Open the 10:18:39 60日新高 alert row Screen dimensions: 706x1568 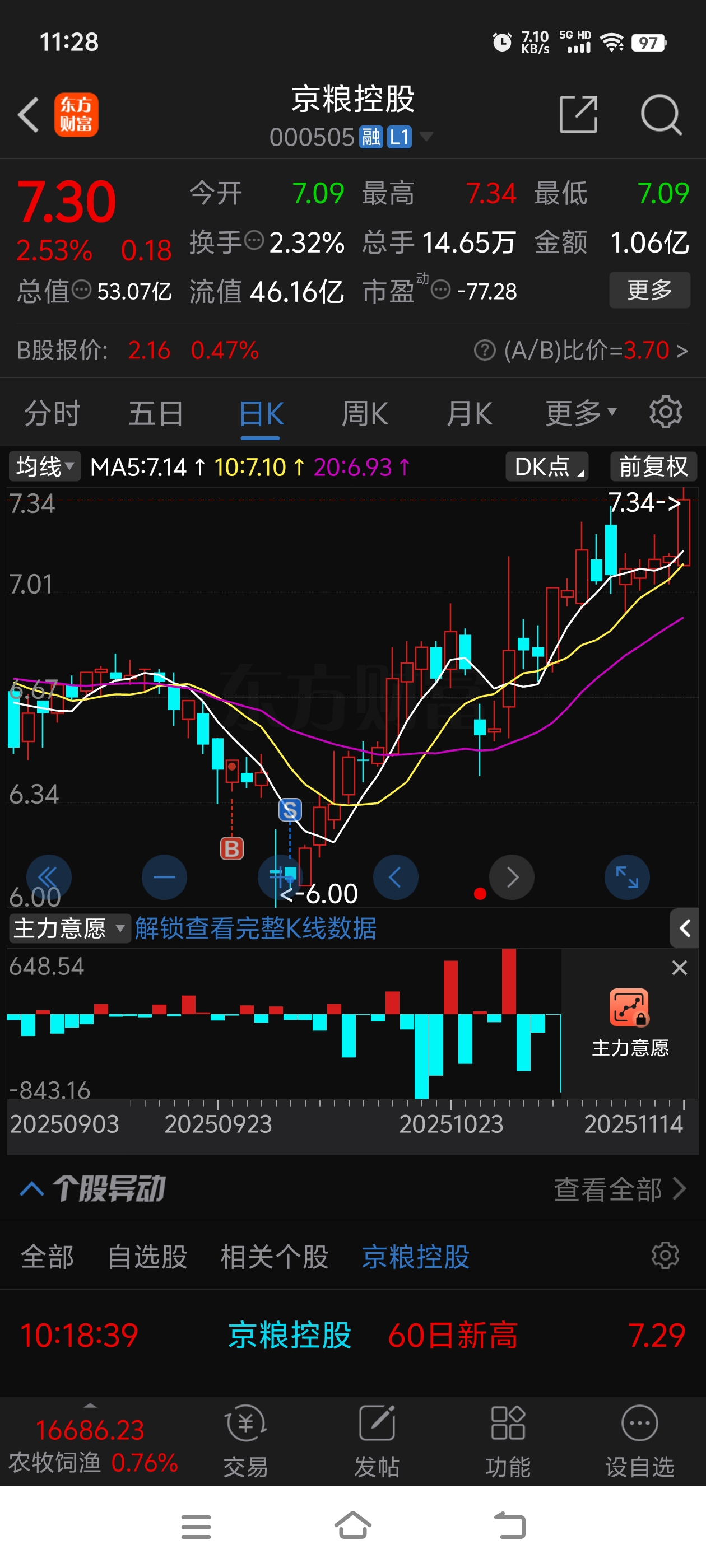352,1336
